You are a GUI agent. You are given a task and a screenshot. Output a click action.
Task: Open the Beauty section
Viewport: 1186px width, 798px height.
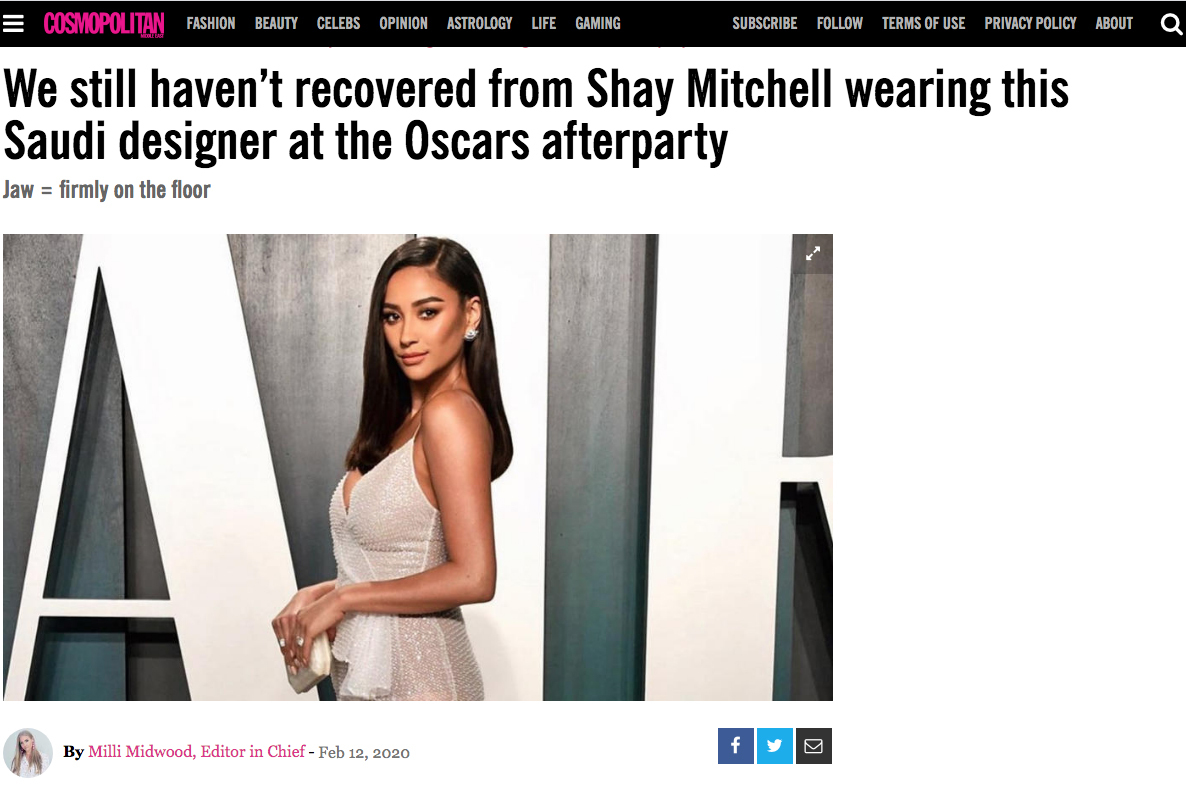[276, 23]
